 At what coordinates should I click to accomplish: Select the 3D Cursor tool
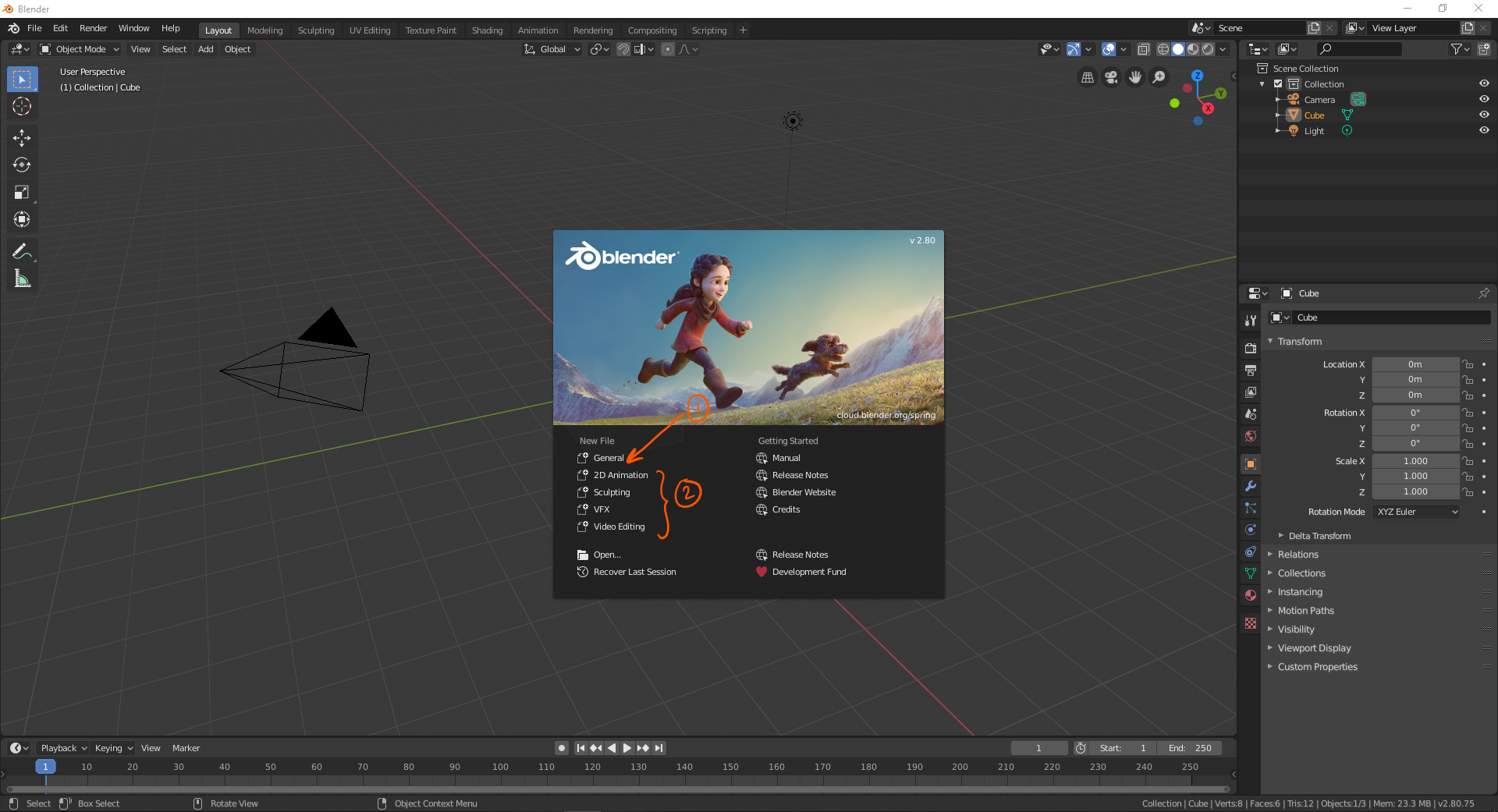tap(22, 107)
